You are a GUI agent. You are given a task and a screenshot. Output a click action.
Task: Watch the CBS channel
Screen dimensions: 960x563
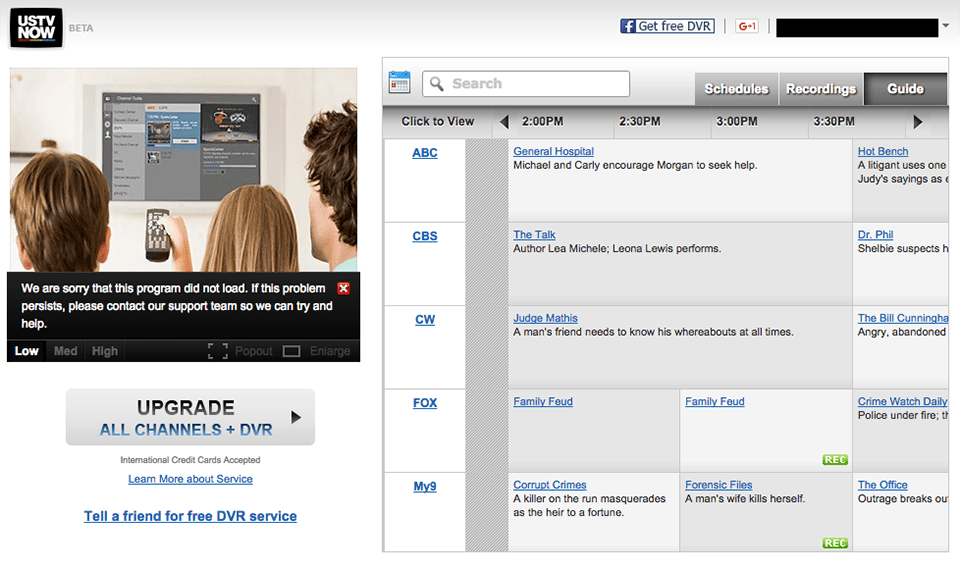pyautogui.click(x=425, y=236)
